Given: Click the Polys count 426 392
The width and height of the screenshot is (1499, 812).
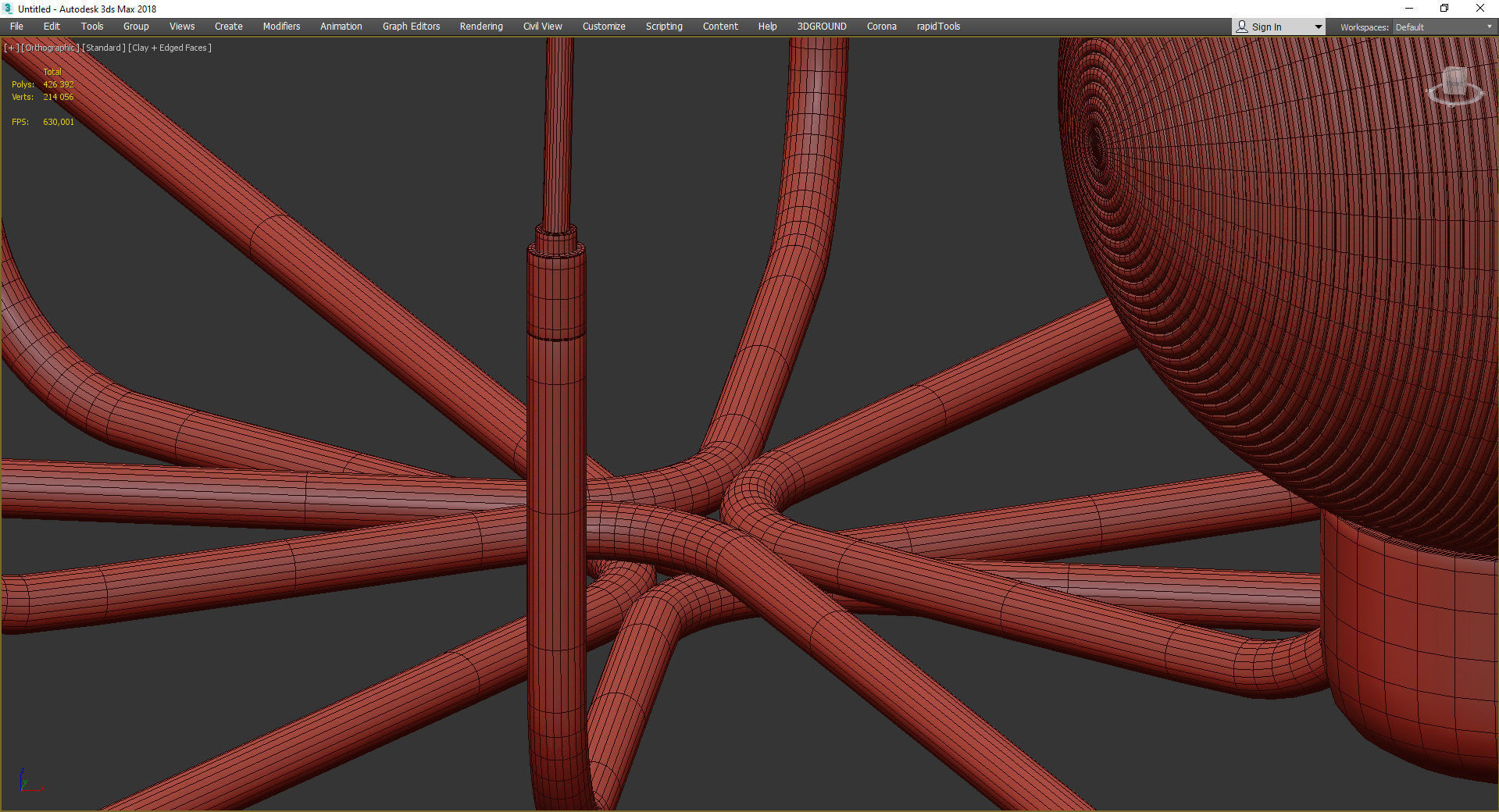Looking at the screenshot, I should click(x=59, y=84).
